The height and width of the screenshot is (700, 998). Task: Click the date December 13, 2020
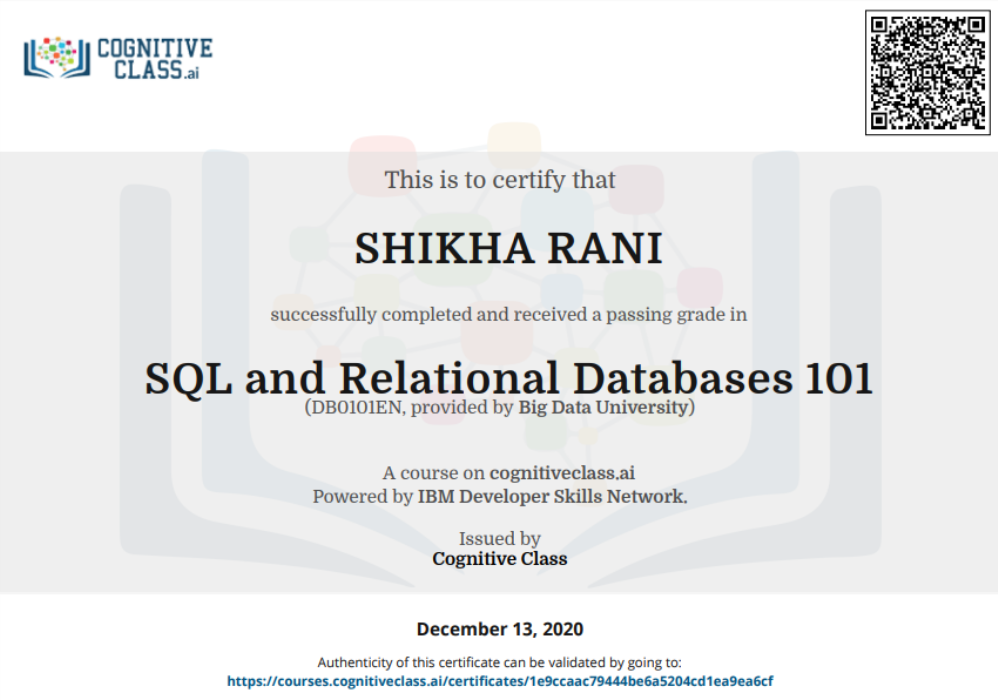[500, 629]
